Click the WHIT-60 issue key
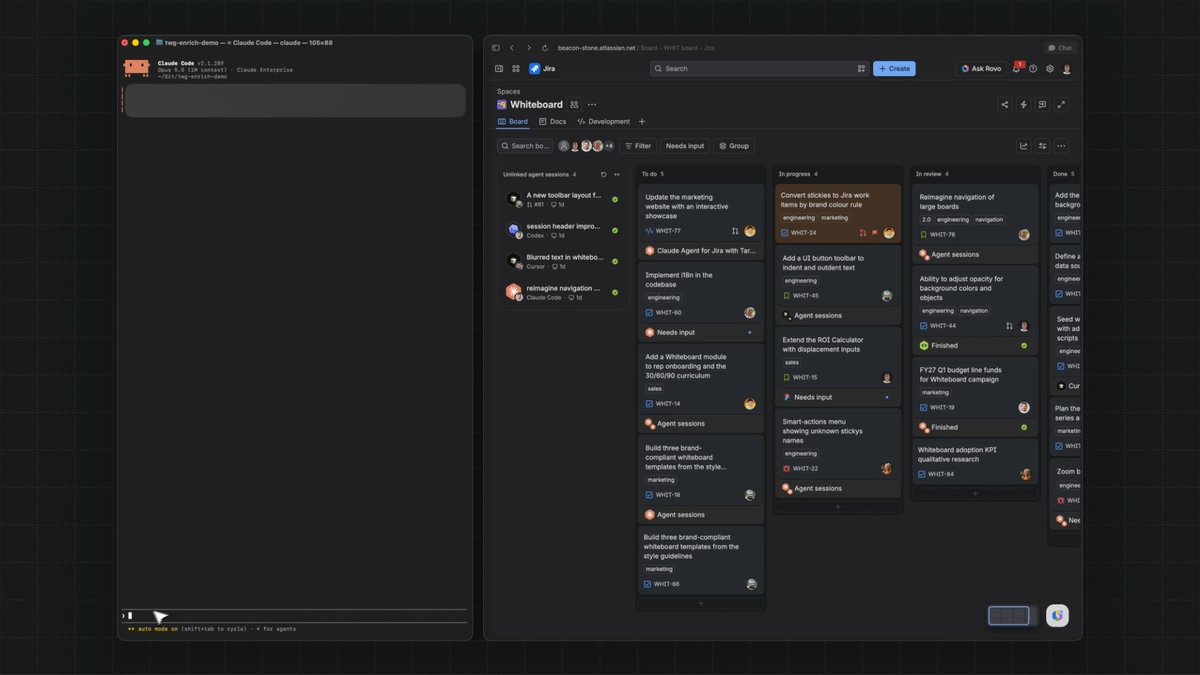The height and width of the screenshot is (675, 1200). coord(669,313)
